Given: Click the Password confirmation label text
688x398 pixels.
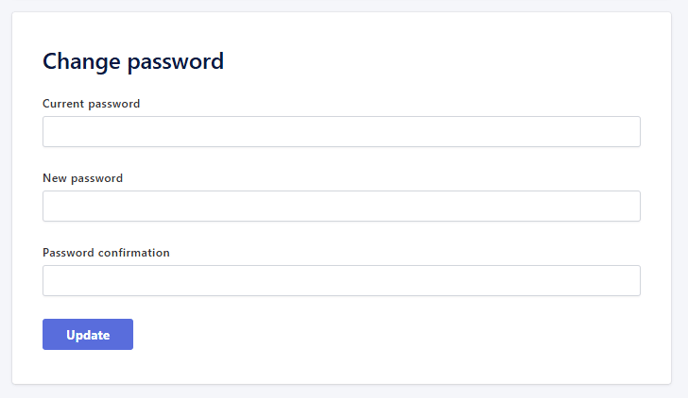Looking at the screenshot, I should (106, 253).
